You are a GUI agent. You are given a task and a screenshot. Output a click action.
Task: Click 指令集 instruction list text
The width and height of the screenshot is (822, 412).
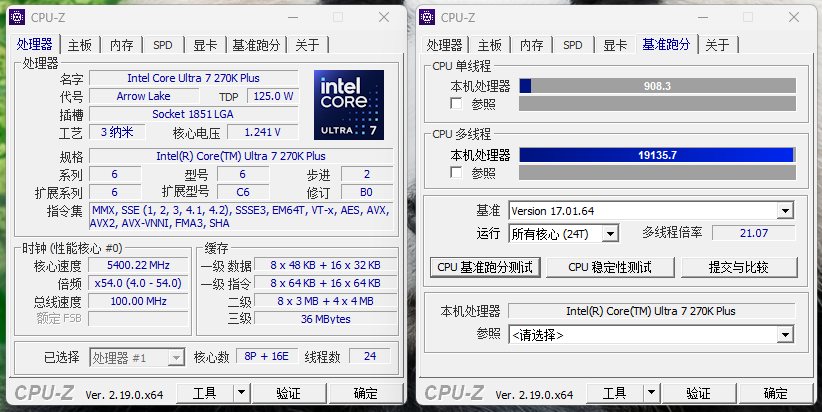pos(241,216)
